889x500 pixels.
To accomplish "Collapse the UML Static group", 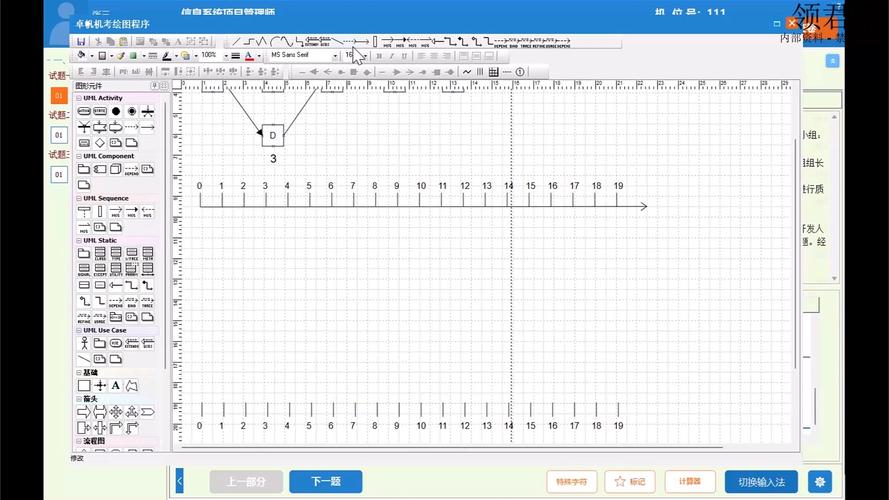I will 79,240.
